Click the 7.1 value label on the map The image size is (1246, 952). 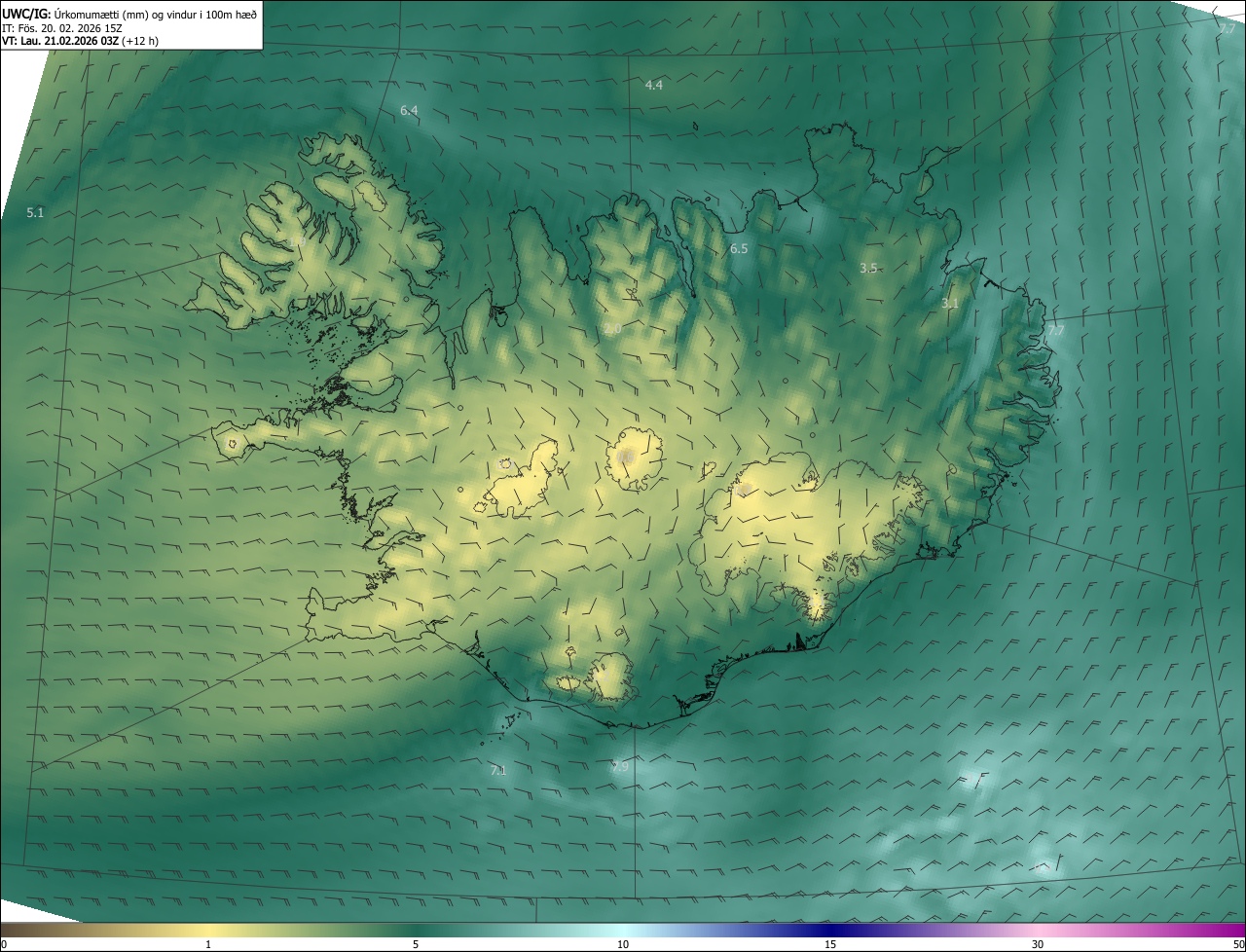tap(497, 771)
